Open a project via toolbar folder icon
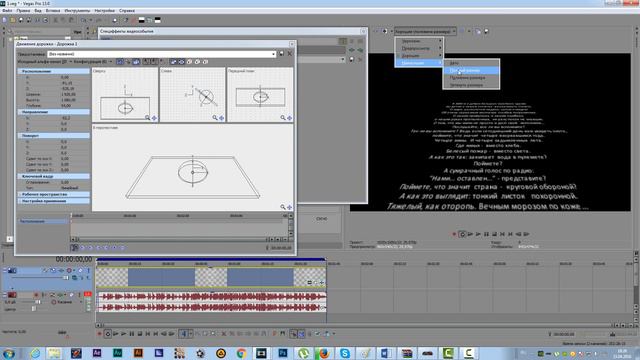The image size is (640, 360). click(13, 20)
